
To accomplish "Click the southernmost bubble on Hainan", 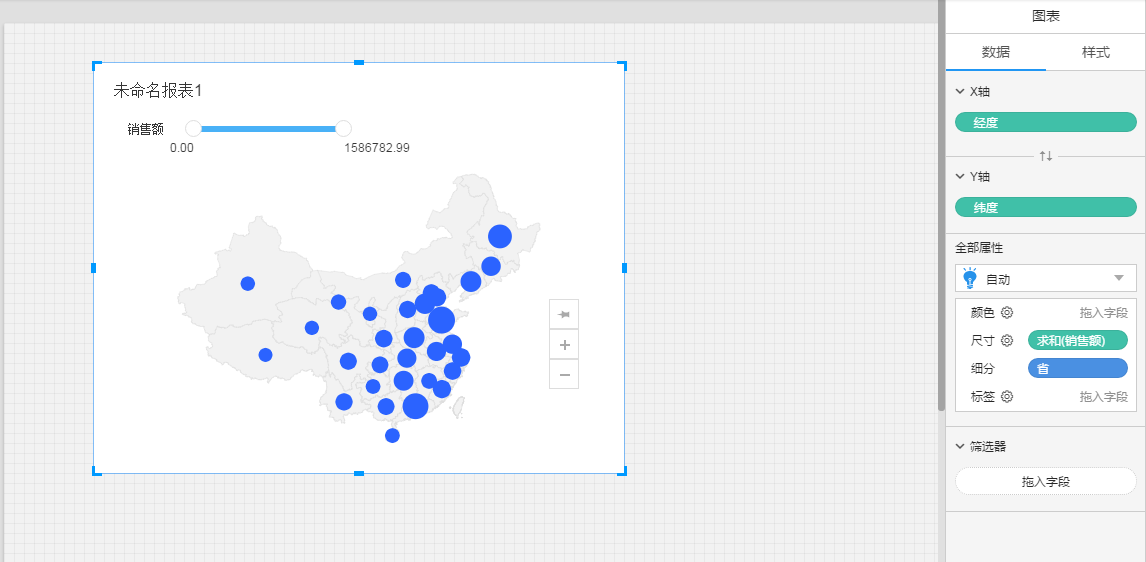I will (392, 436).
